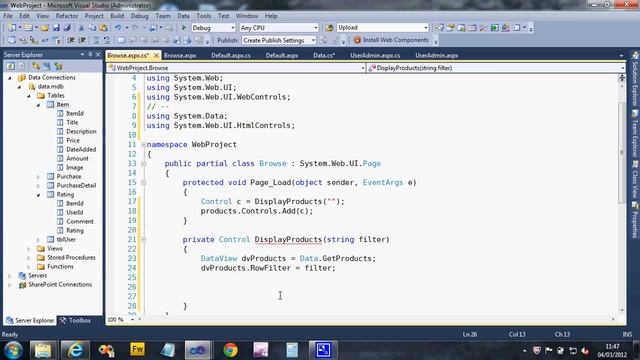Click the Save icon in the toolbar

pyautogui.click(x=56, y=28)
